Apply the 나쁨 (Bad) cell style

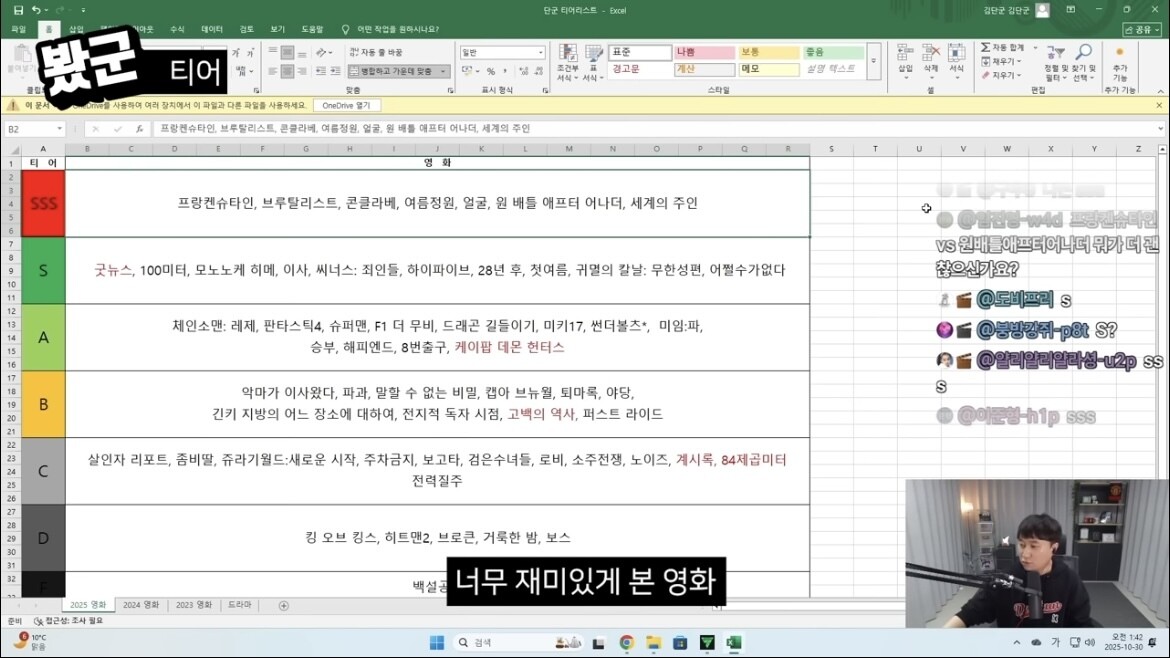704,52
